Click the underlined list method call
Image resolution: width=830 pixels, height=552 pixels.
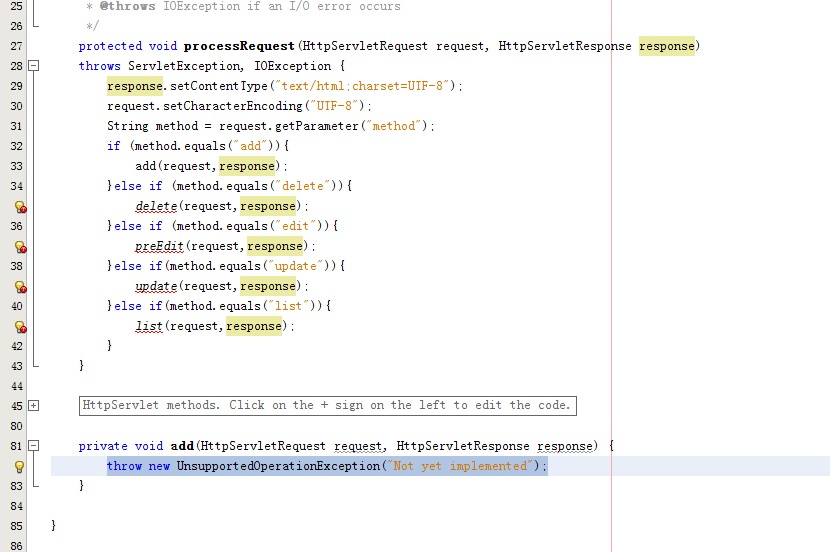coord(149,326)
